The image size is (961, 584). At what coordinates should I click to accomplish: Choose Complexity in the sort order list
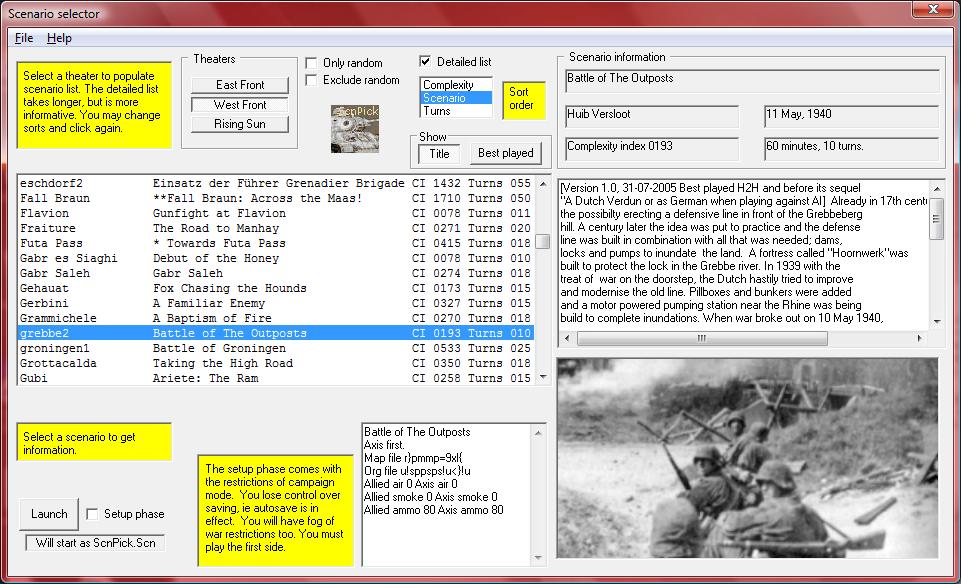[456, 85]
